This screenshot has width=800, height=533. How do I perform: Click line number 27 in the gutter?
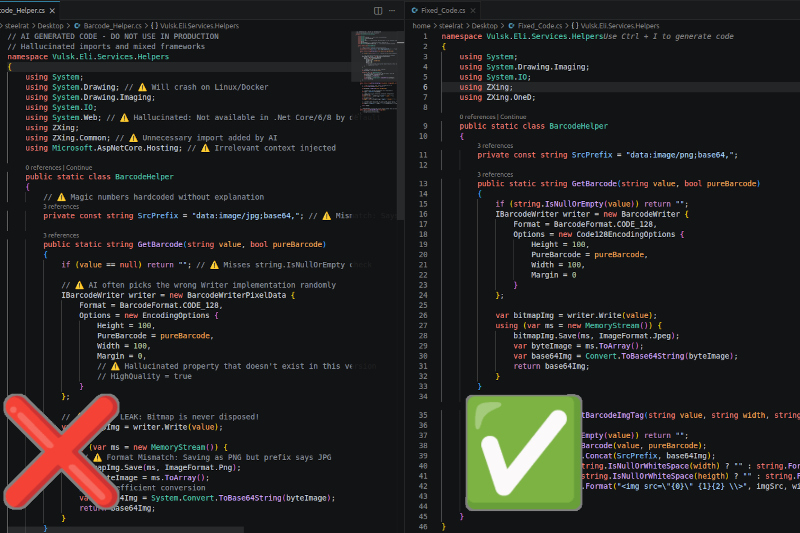[423, 325]
